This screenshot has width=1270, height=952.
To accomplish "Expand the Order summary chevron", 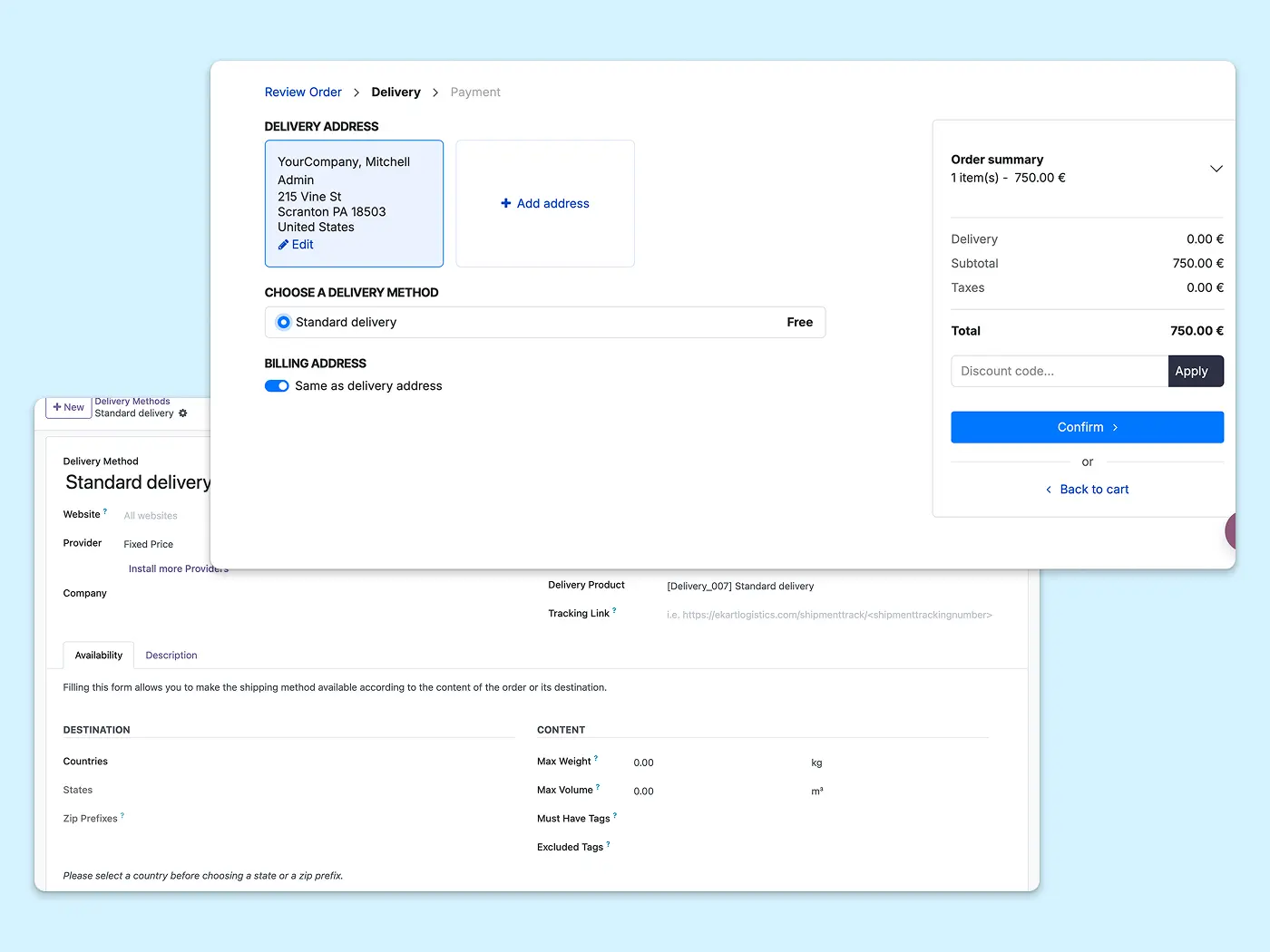I will (x=1216, y=169).
